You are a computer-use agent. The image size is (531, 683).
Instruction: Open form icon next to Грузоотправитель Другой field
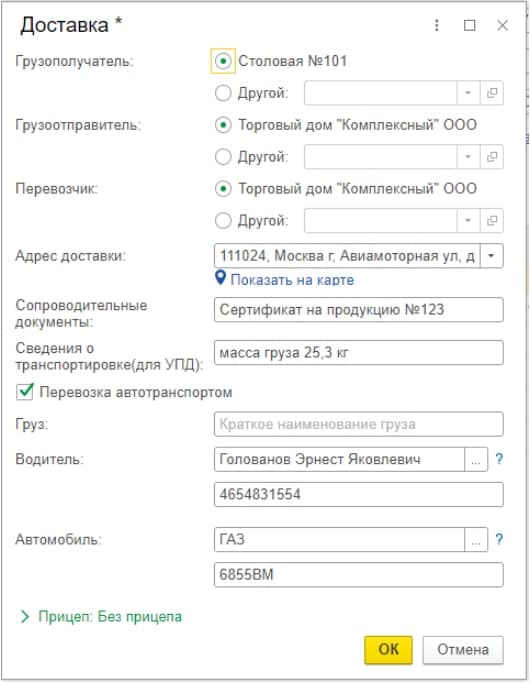[492, 156]
